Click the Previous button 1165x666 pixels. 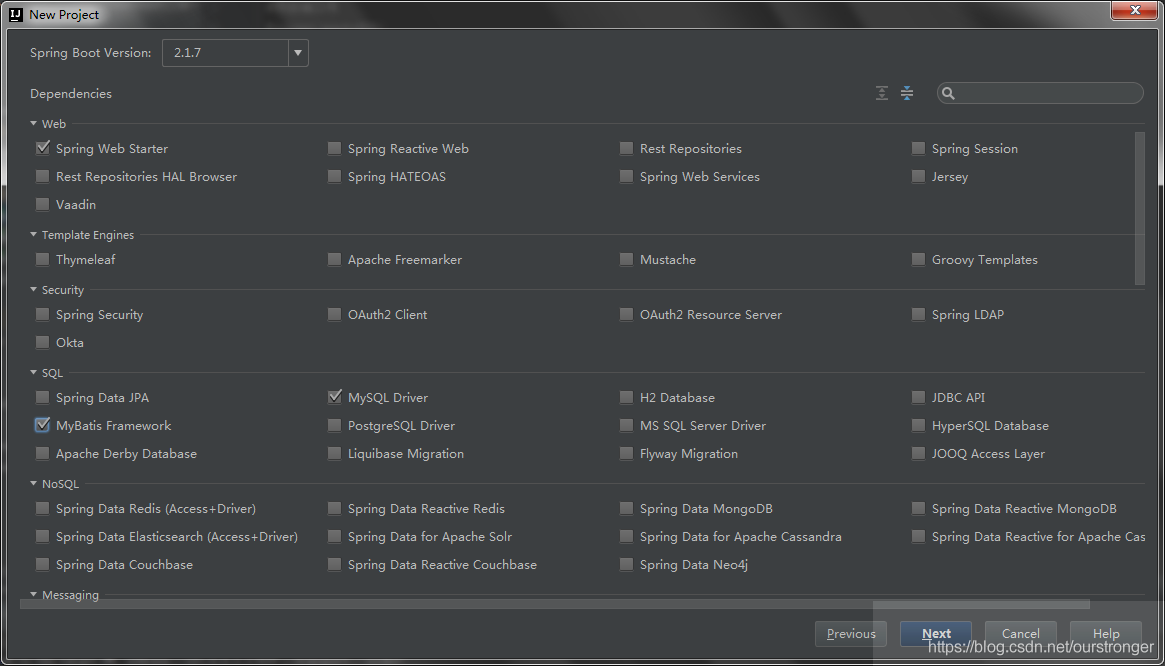[851, 634]
